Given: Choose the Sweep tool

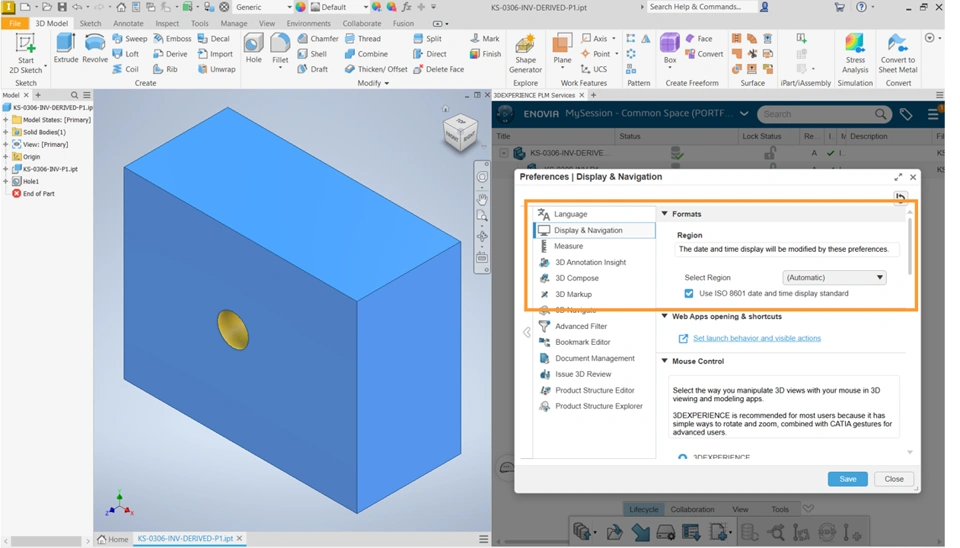Looking at the screenshot, I should (x=130, y=39).
